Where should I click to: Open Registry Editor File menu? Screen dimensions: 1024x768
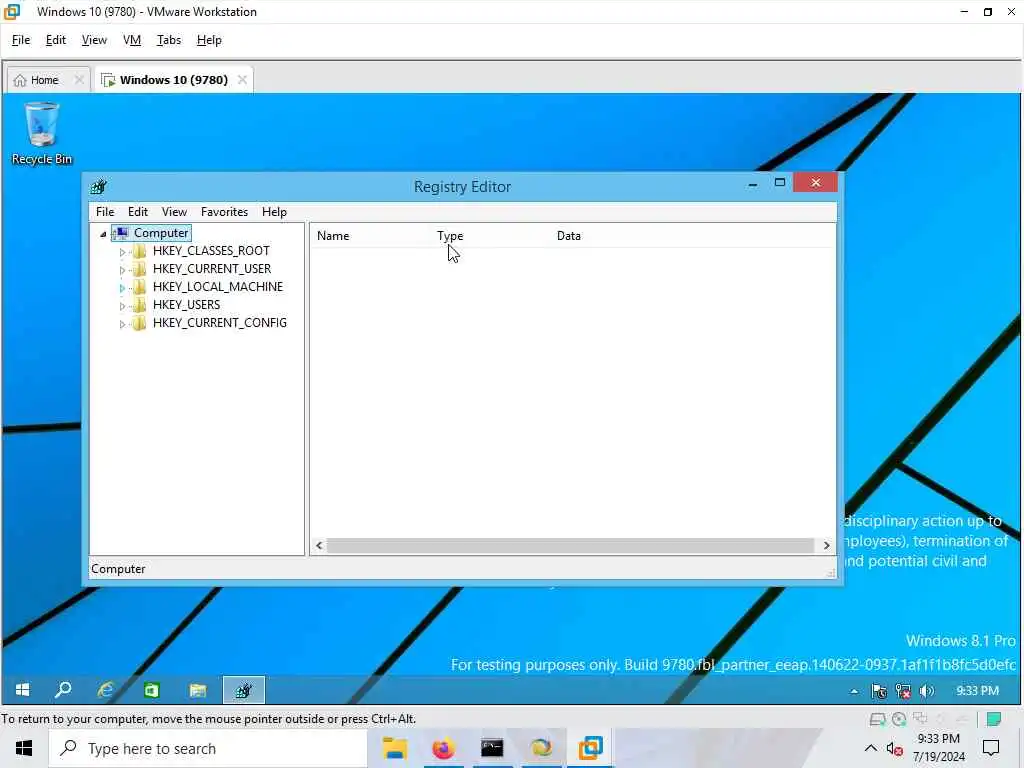pyautogui.click(x=105, y=212)
